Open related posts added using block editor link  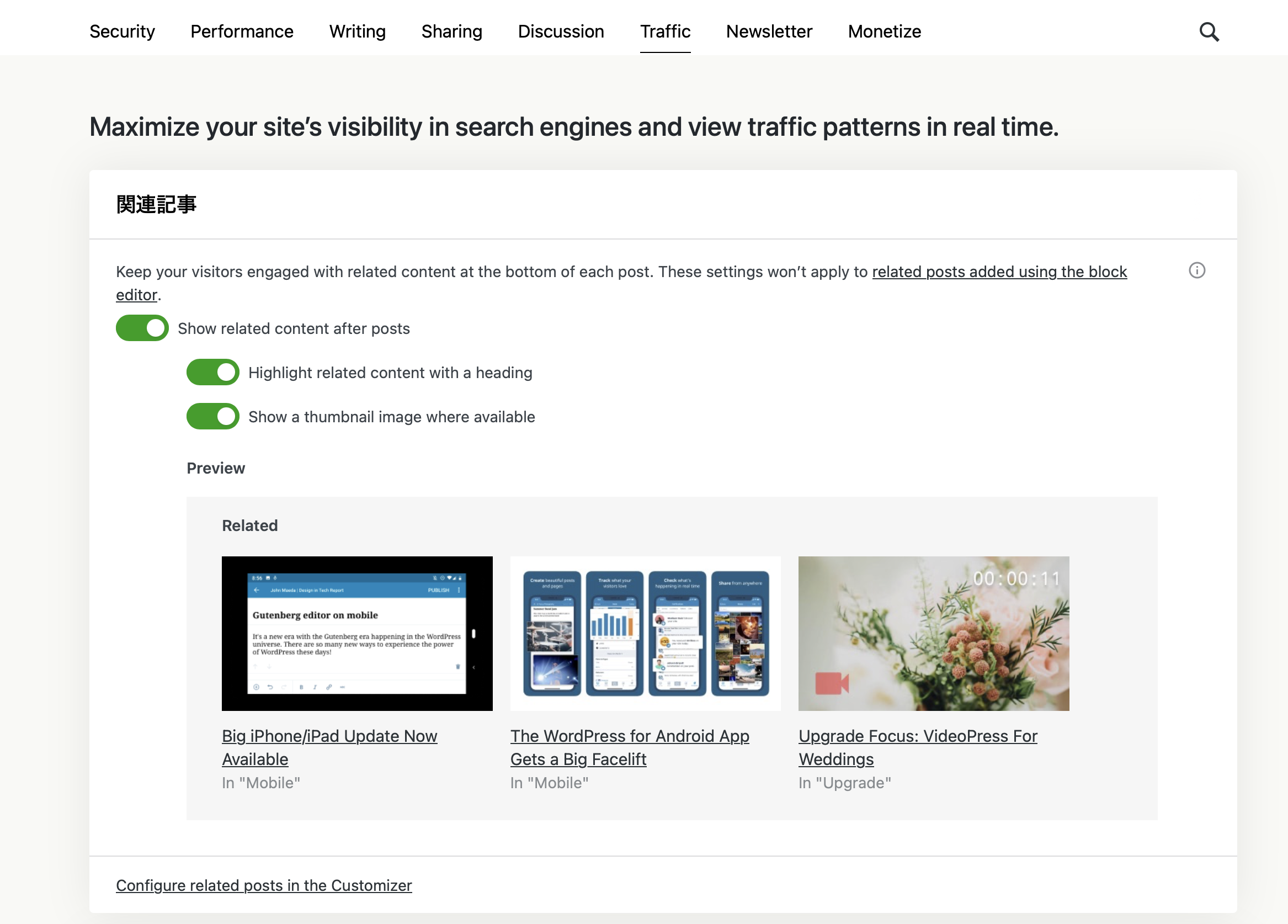click(x=999, y=272)
